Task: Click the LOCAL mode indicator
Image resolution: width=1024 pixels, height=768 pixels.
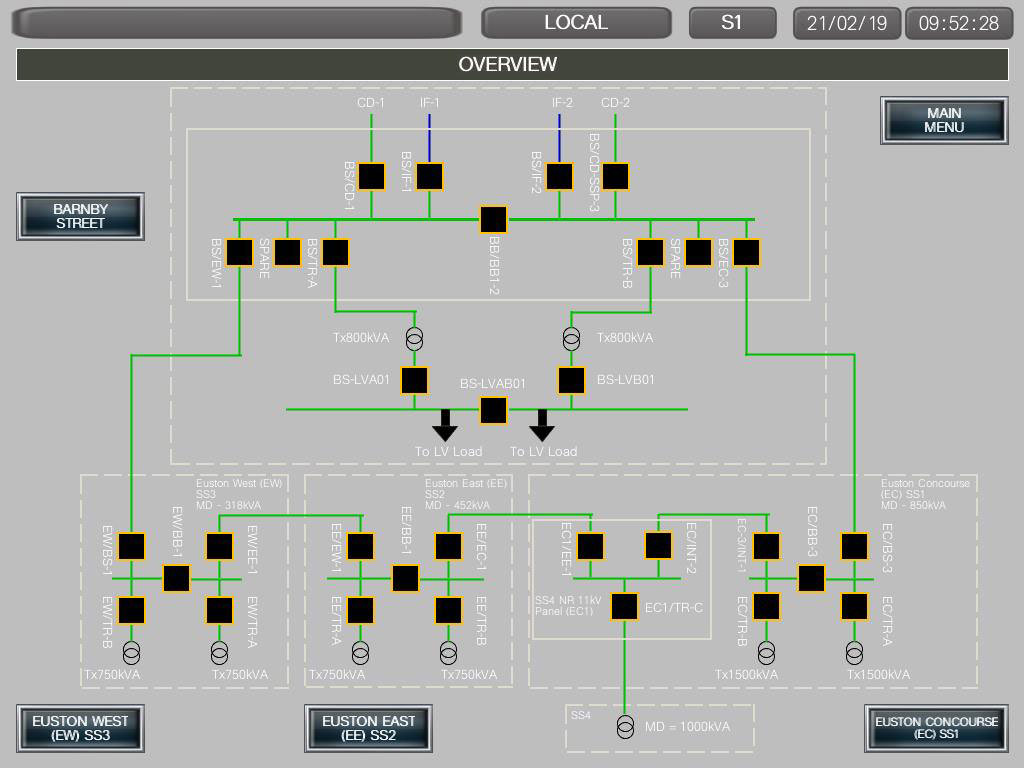Action: coord(575,22)
